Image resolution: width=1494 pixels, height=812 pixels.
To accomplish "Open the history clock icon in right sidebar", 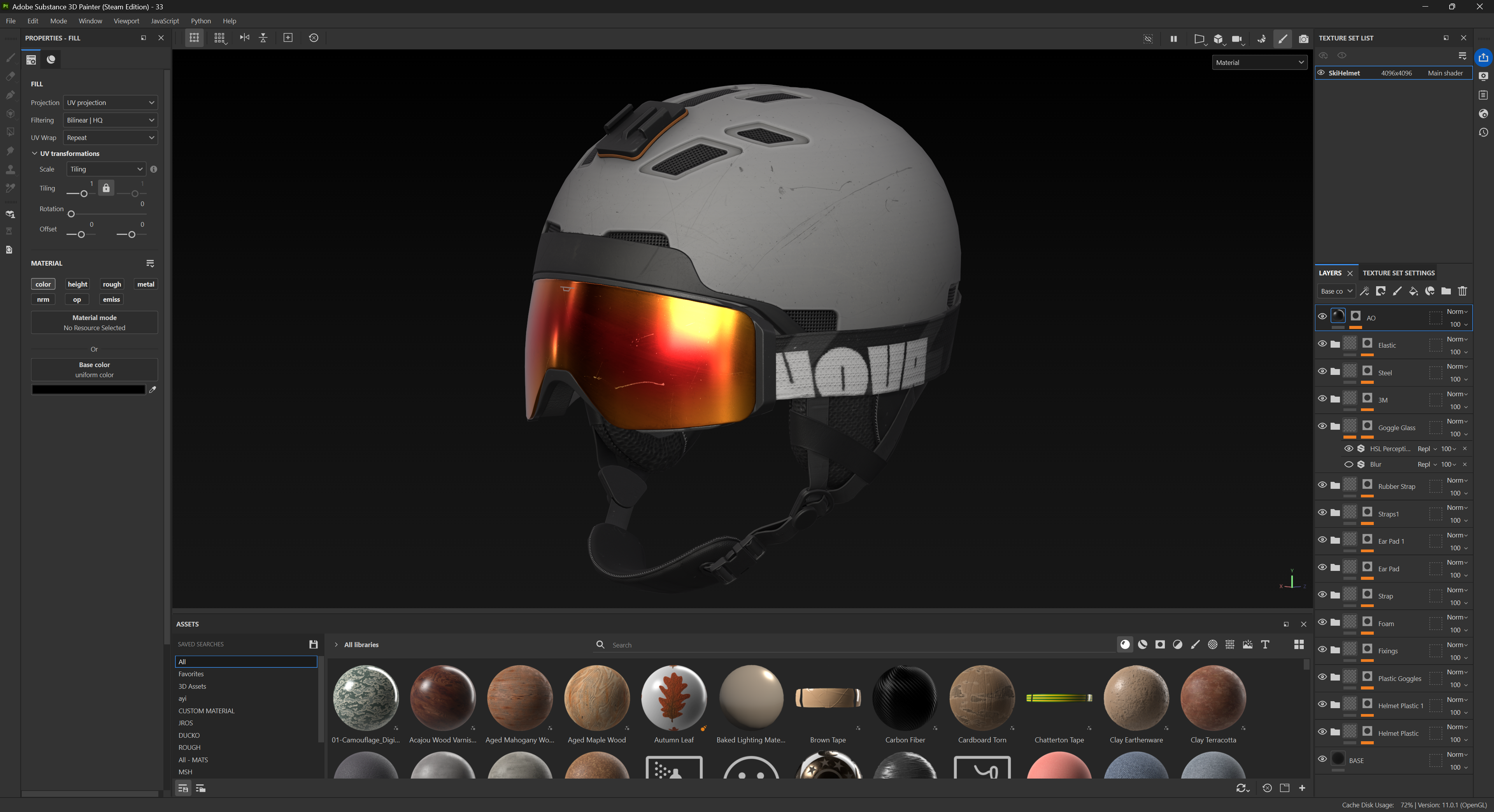I will point(1483,132).
